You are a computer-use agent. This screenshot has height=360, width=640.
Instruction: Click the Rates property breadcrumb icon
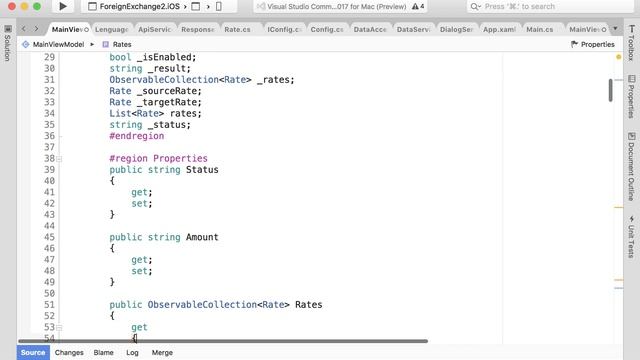pyautogui.click(x=106, y=44)
